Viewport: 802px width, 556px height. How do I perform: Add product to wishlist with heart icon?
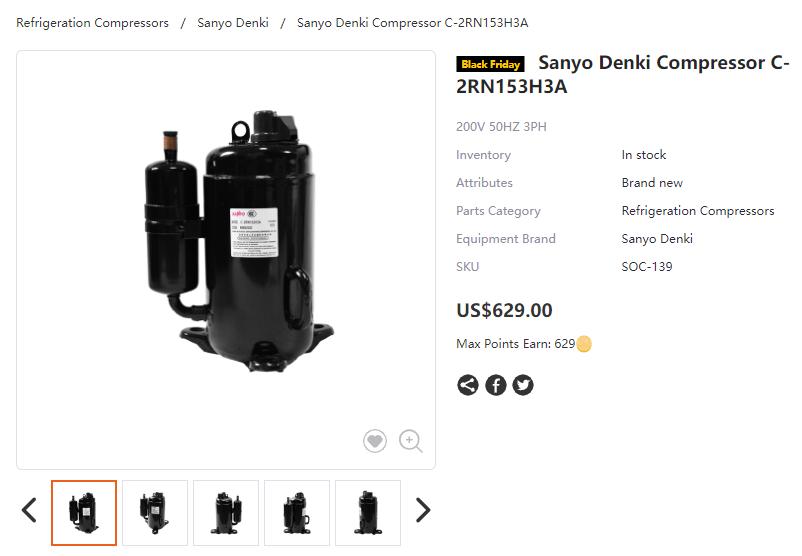pyautogui.click(x=375, y=440)
